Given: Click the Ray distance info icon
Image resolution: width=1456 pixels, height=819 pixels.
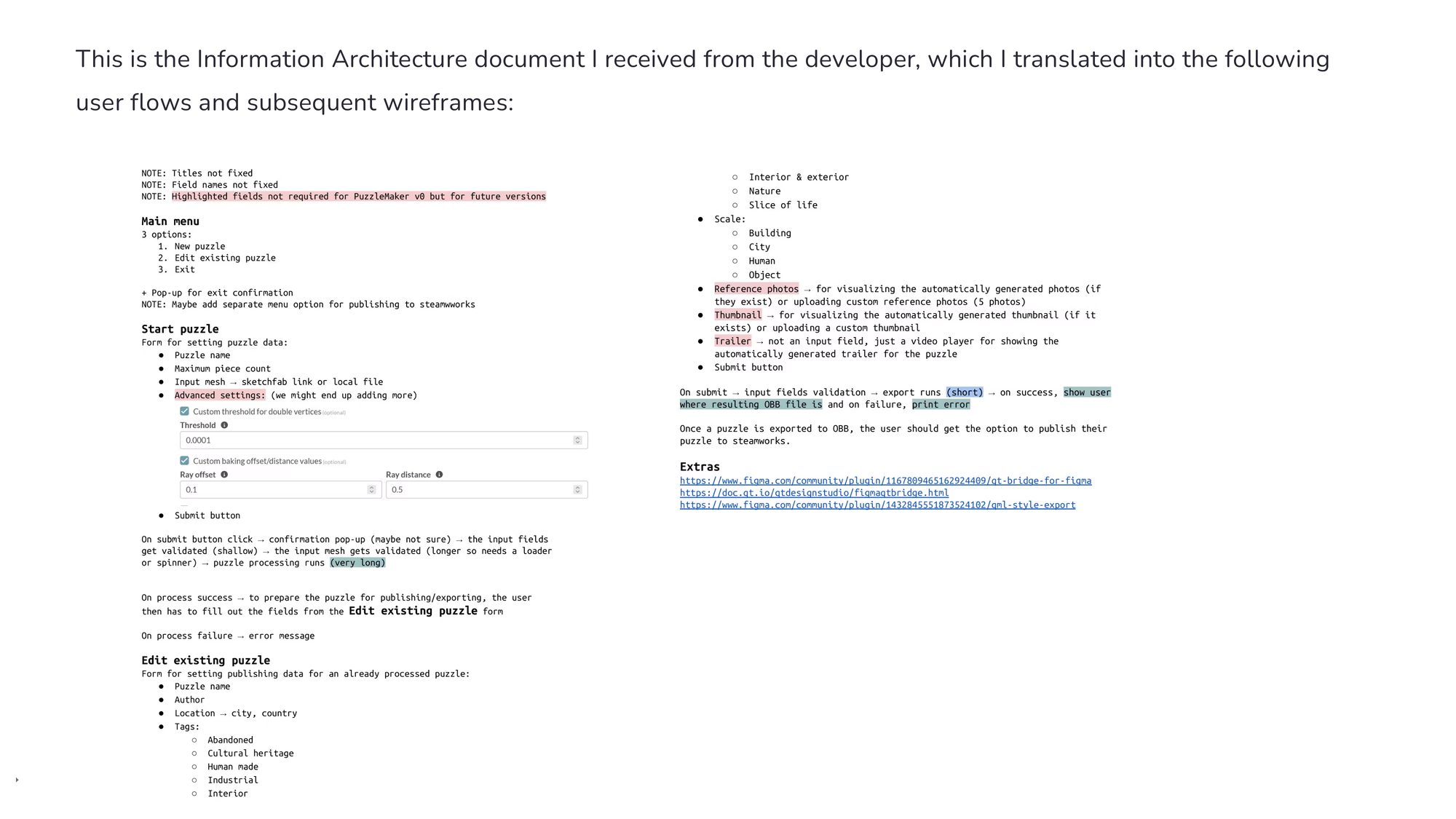Looking at the screenshot, I should point(439,475).
